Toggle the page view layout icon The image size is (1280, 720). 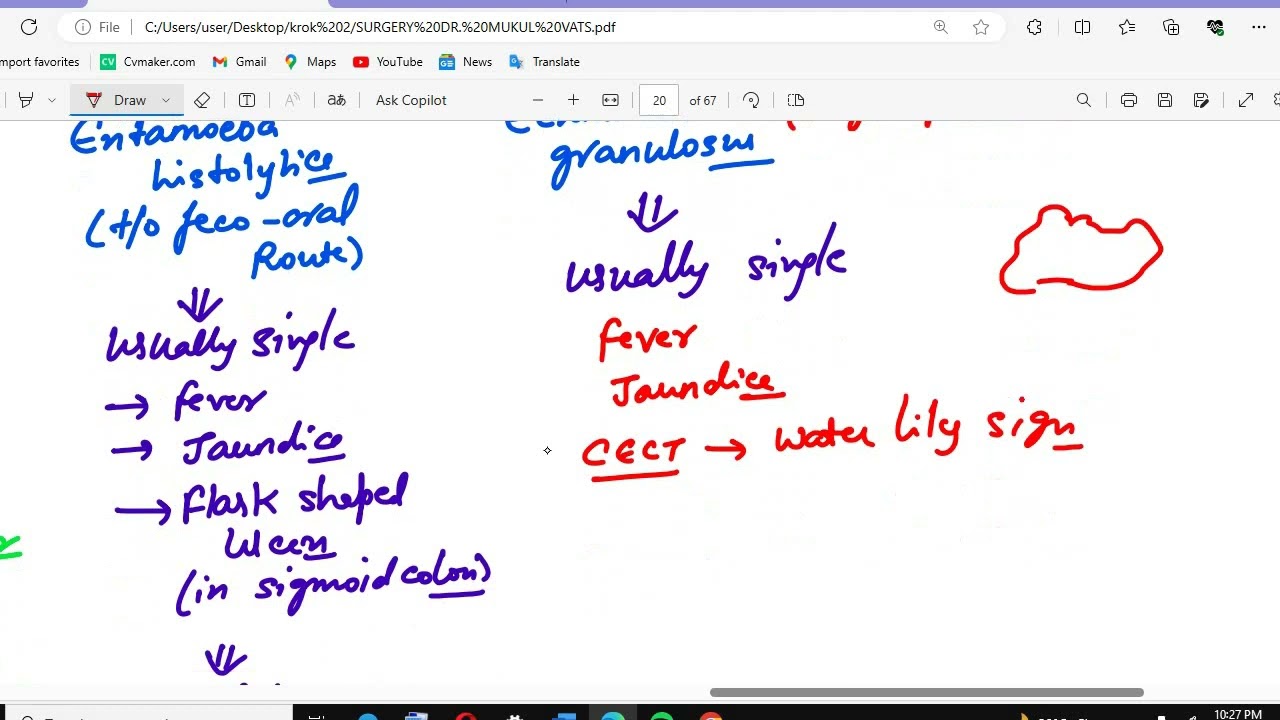point(796,100)
